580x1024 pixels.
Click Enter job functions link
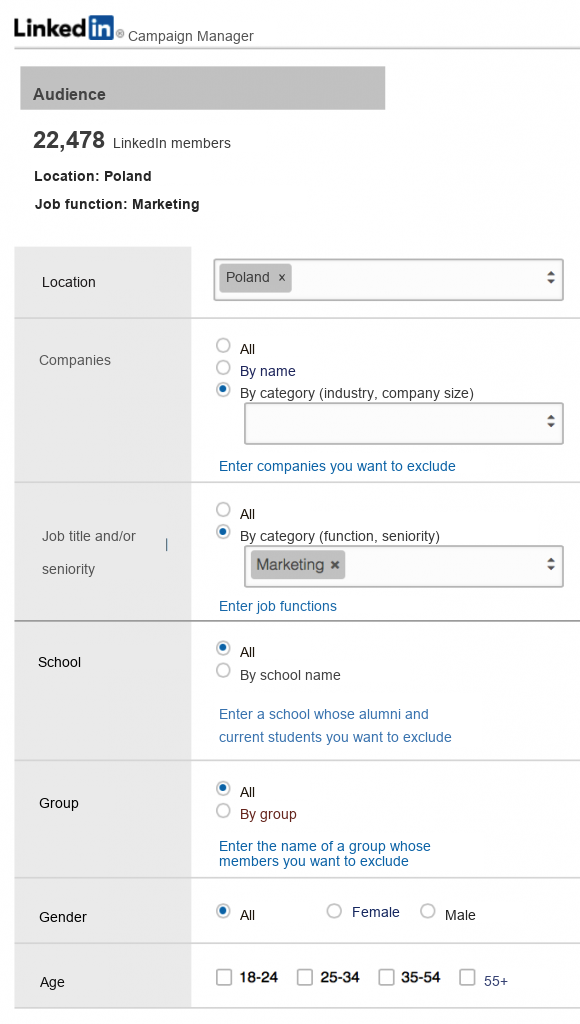[278, 606]
